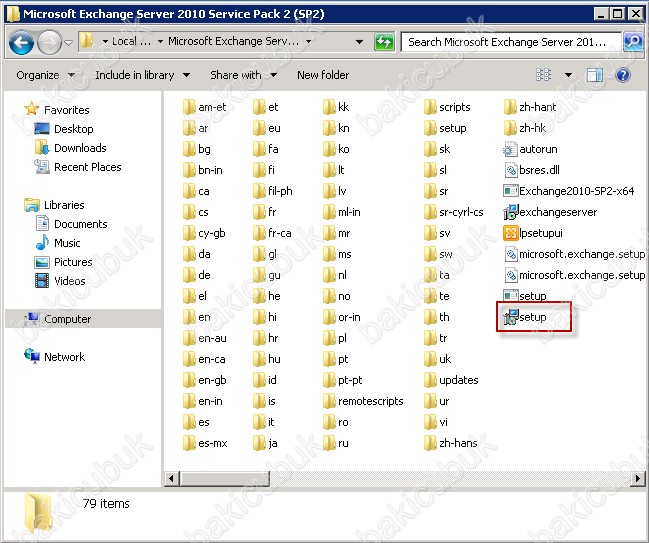649x543 pixels.
Task: Select the autorun file
Action: 530,149
